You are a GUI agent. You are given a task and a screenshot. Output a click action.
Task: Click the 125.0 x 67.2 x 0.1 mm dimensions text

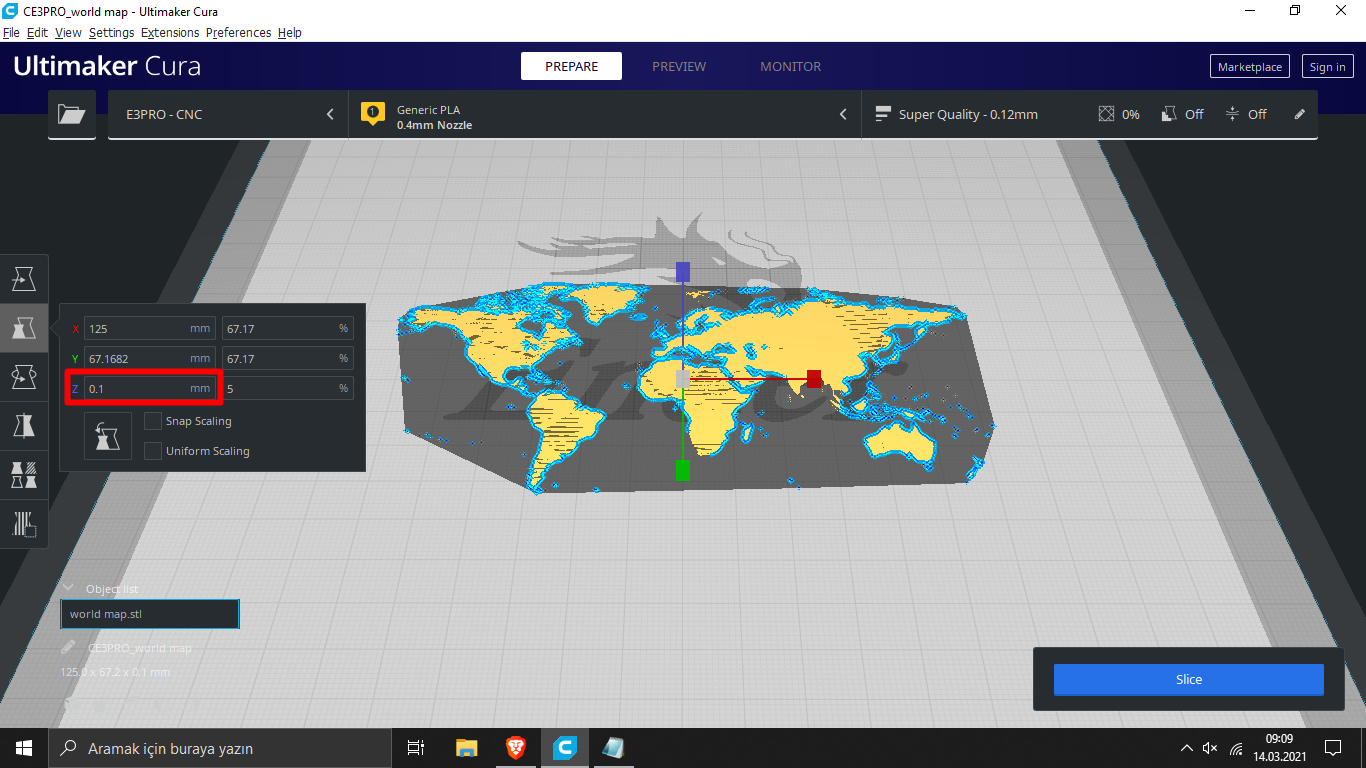[x=115, y=672]
